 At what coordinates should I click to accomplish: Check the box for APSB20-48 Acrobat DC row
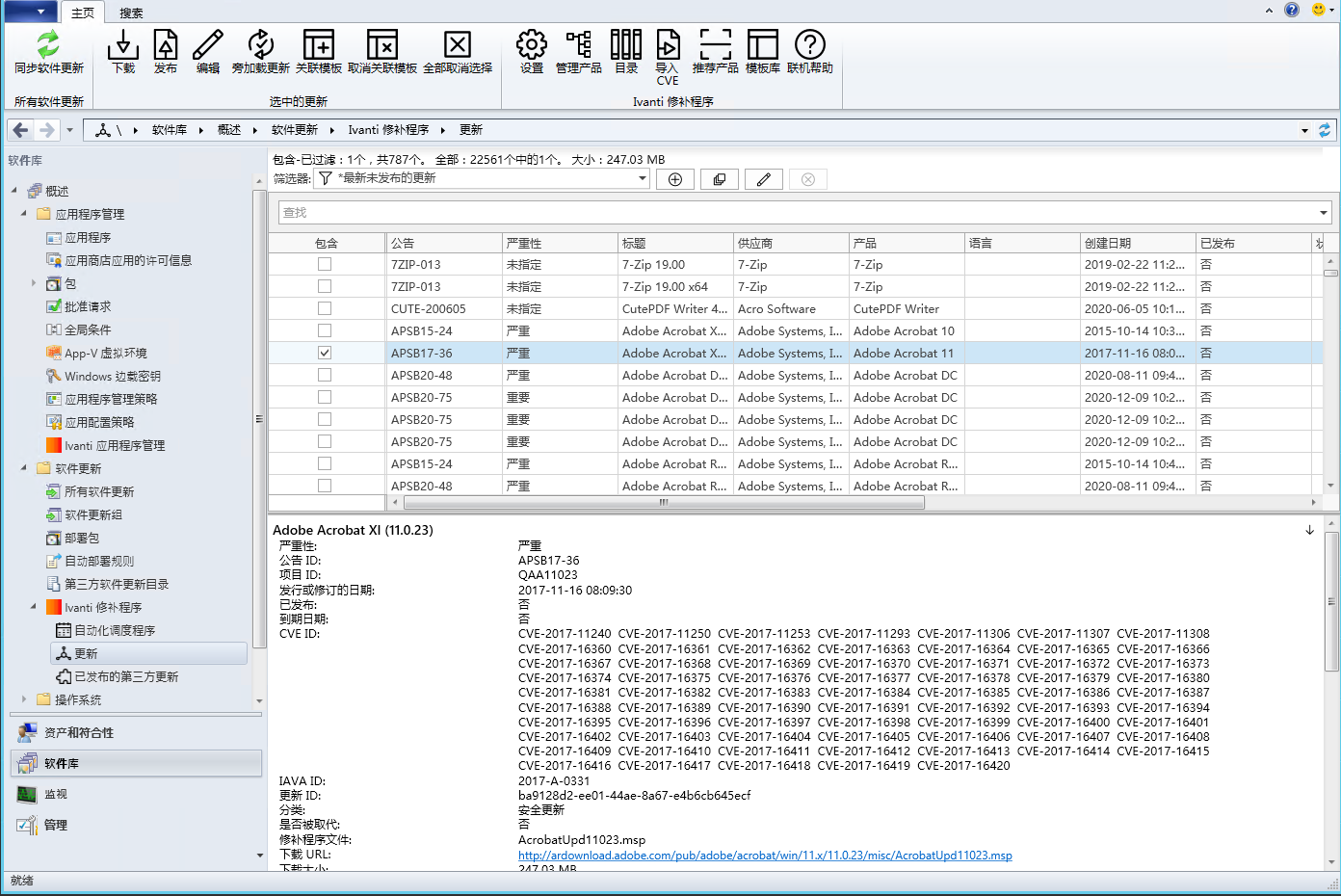(325, 375)
